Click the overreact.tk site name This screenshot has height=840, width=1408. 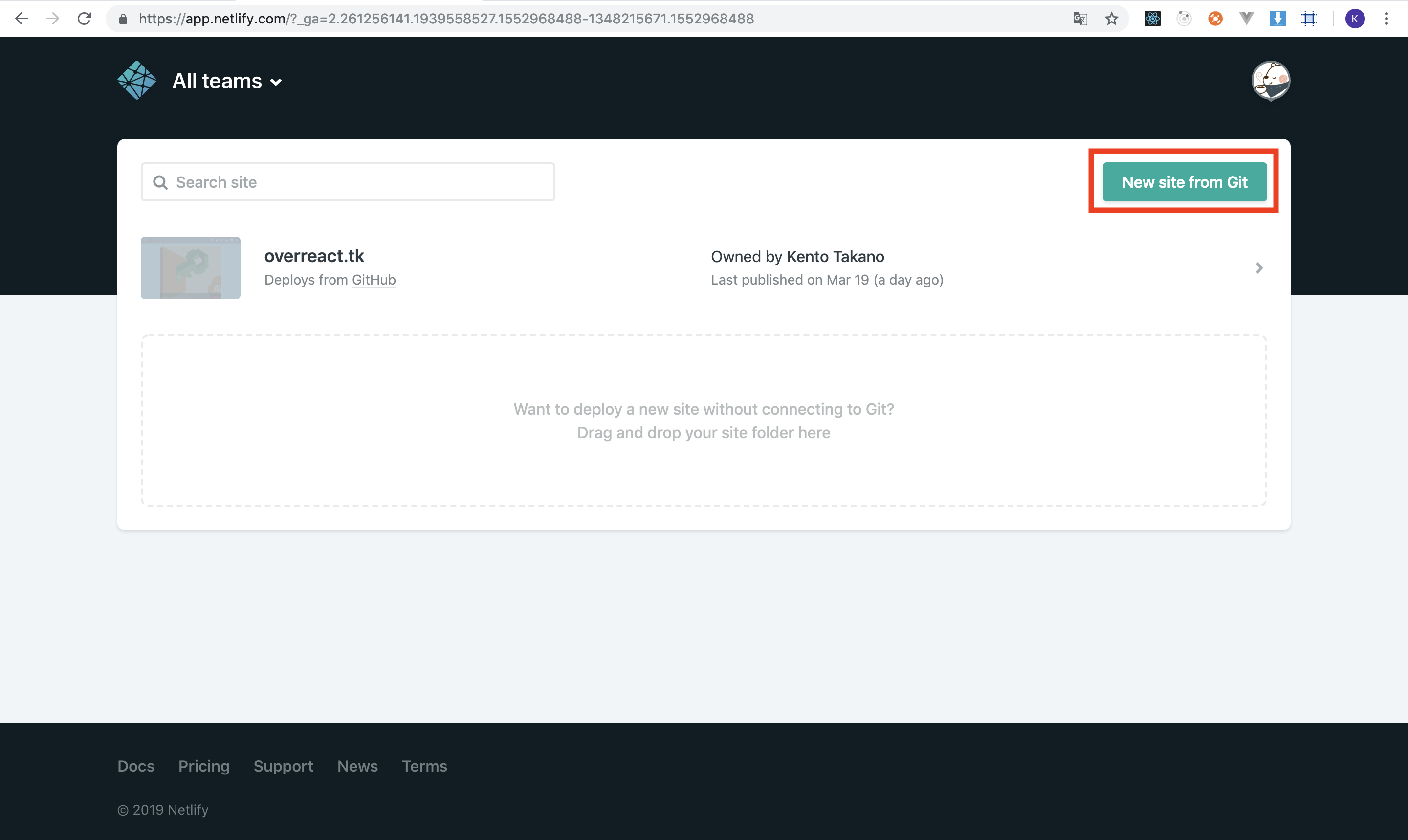coord(314,256)
